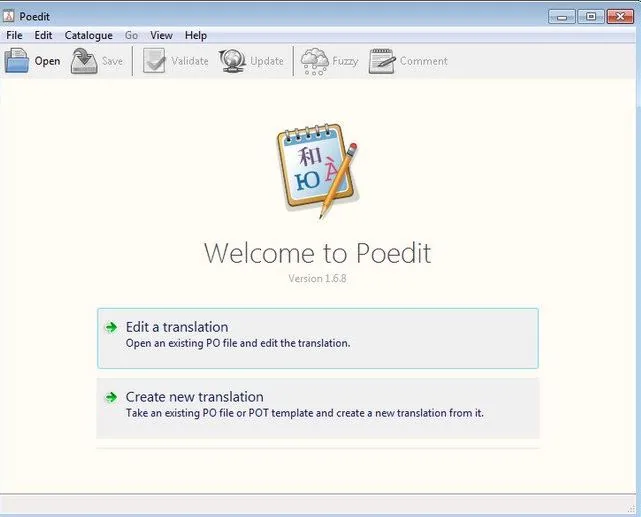Open the Edit menu
The width and height of the screenshot is (641, 517).
pyautogui.click(x=43, y=36)
